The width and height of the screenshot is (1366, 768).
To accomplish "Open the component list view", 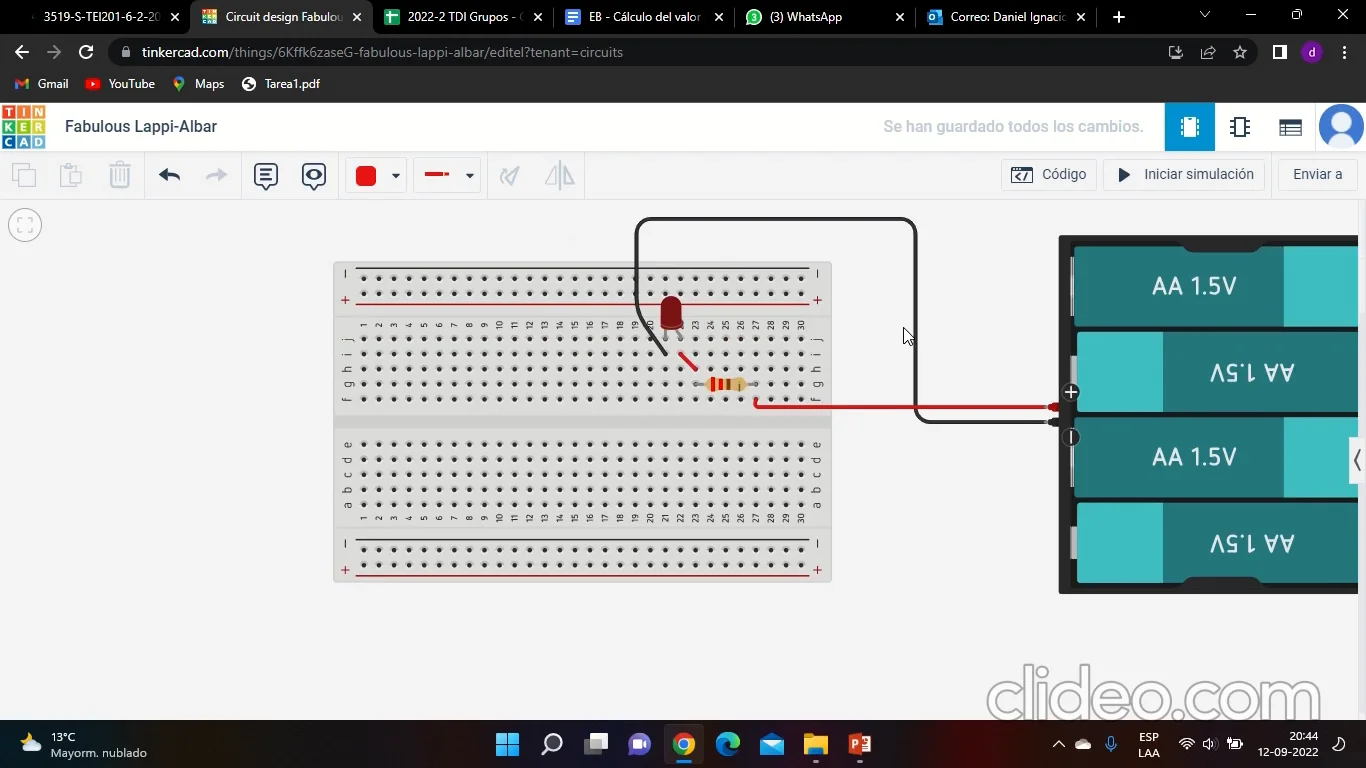I will (1290, 127).
